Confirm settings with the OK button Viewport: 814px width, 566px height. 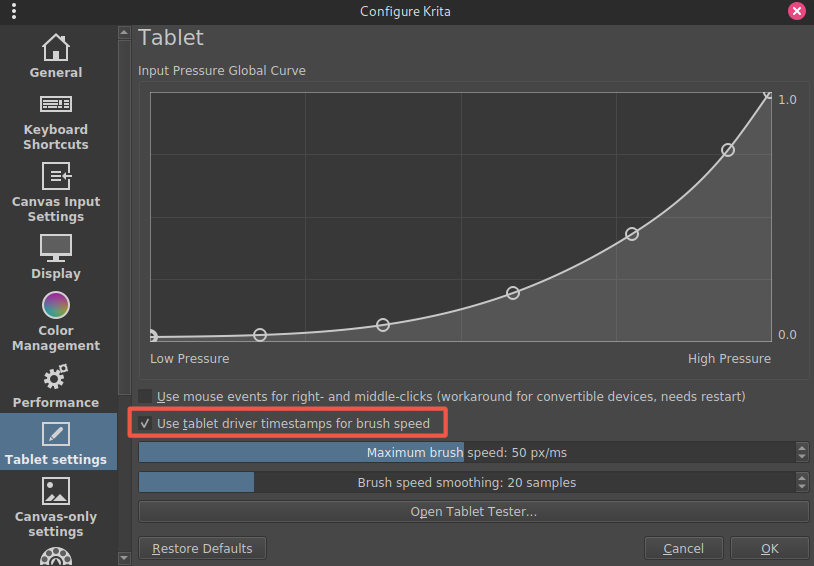769,548
